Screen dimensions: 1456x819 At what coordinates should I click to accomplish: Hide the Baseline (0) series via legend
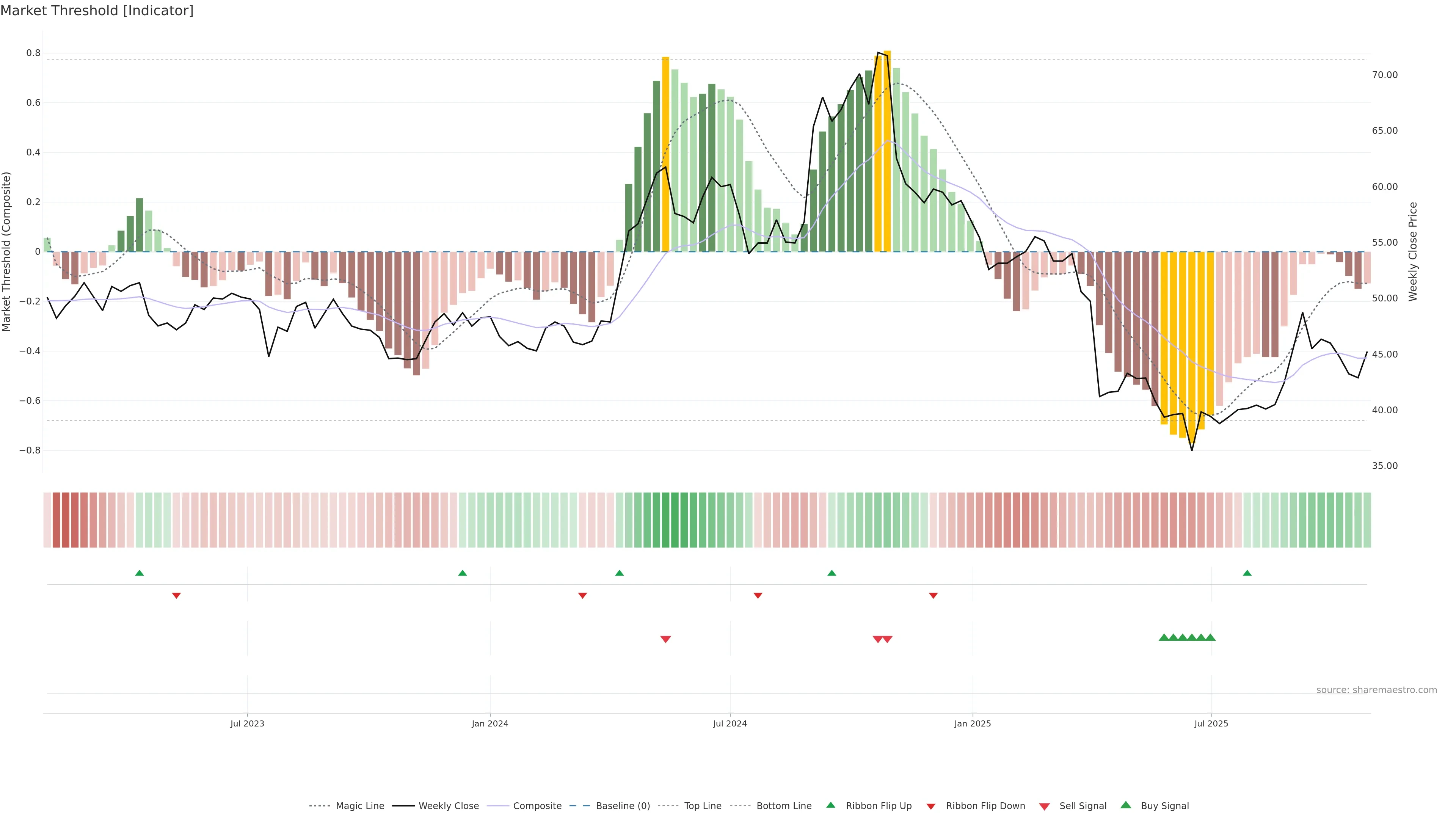pos(623,806)
